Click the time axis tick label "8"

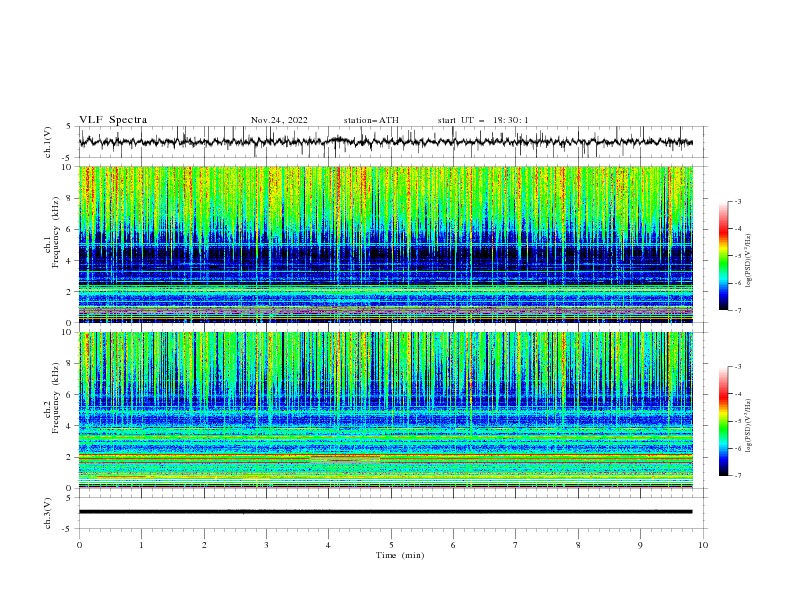point(578,545)
